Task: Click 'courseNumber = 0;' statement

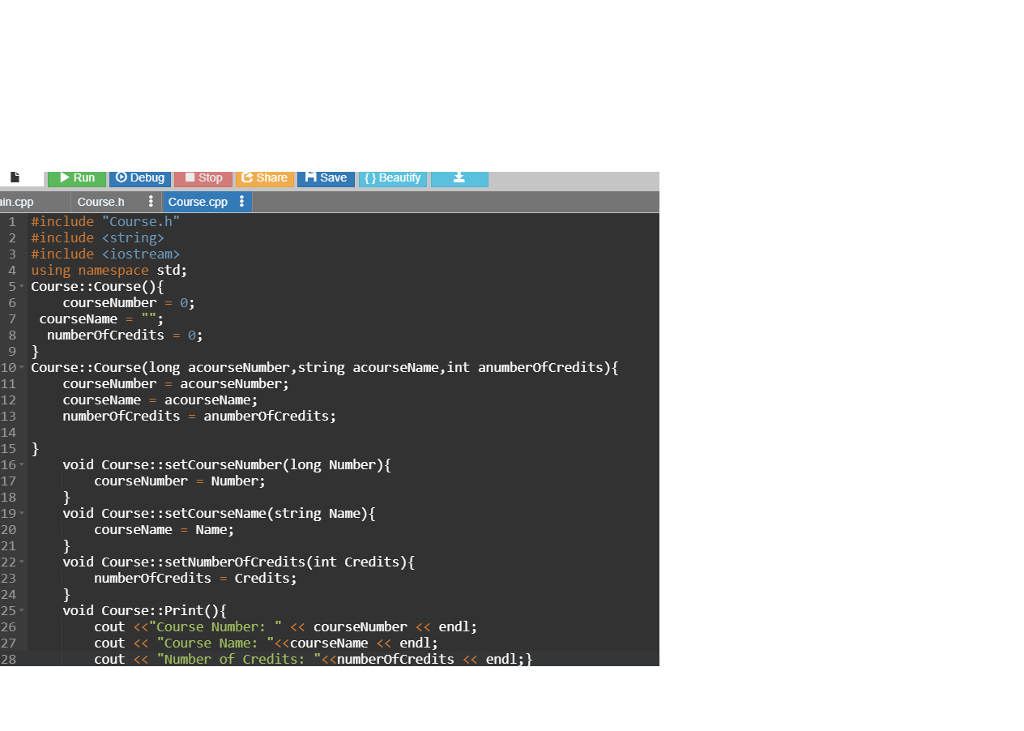Action: click(x=129, y=302)
